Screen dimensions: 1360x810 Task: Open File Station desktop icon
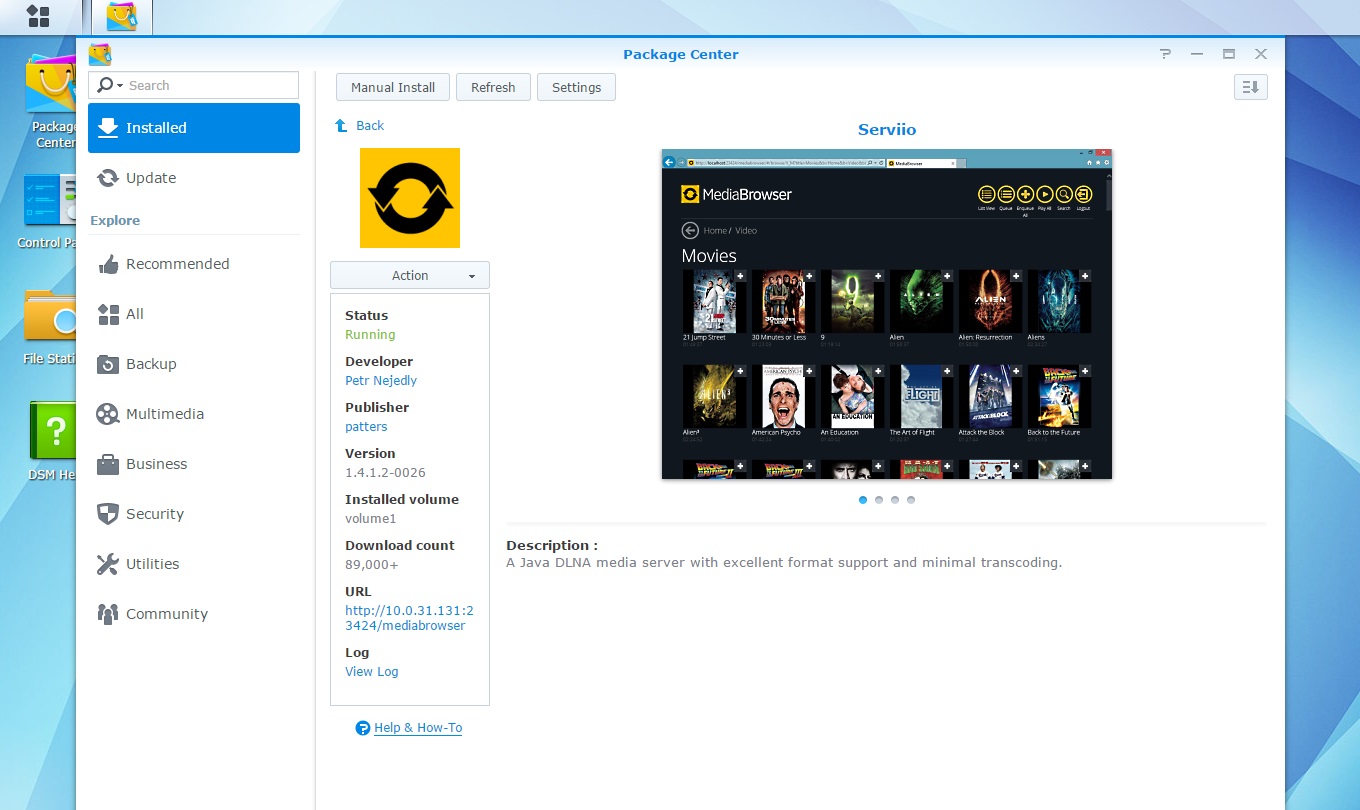point(50,327)
